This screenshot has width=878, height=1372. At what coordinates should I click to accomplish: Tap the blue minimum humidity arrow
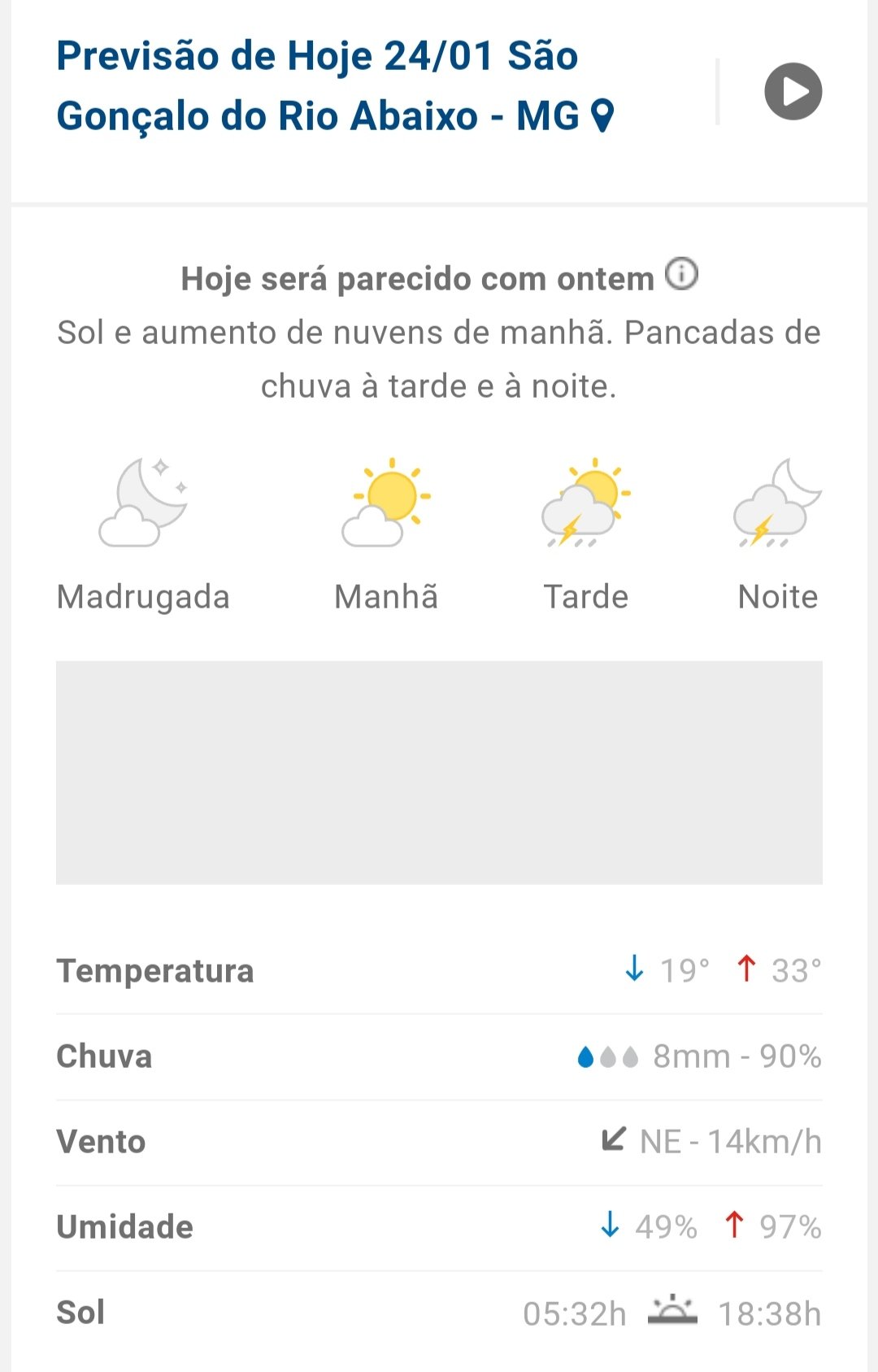click(610, 1224)
